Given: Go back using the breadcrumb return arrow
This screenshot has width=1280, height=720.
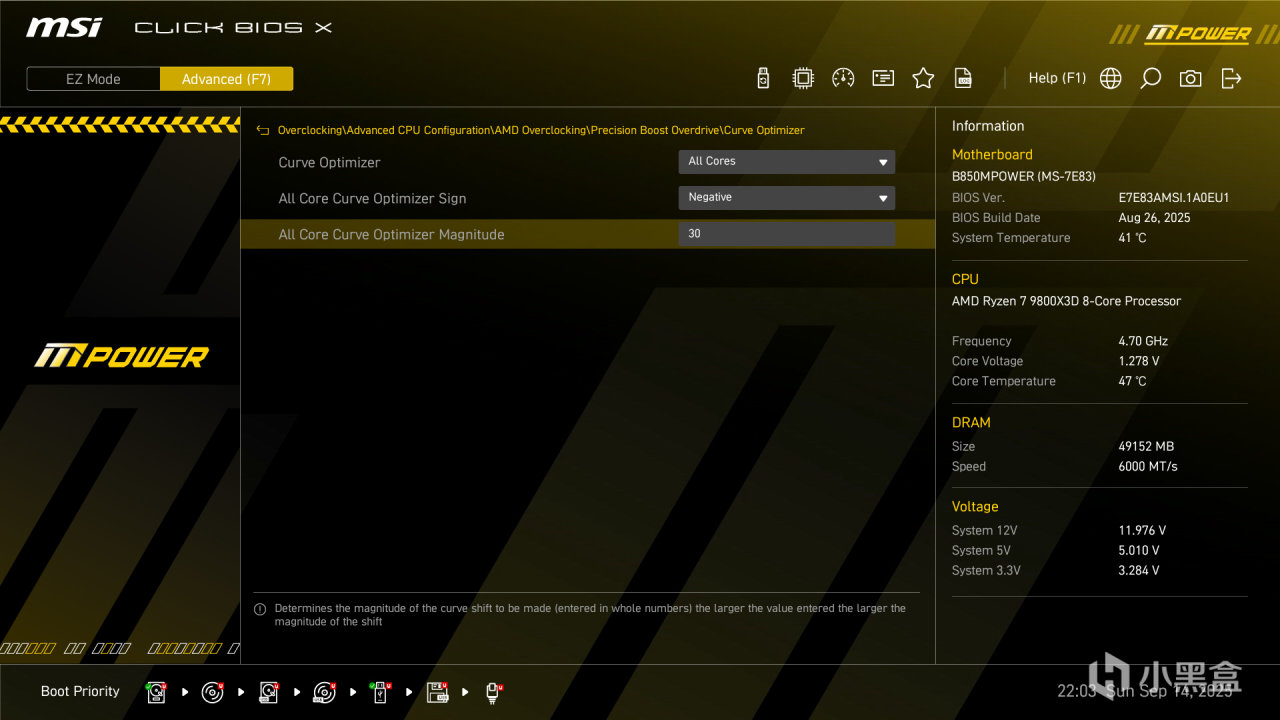Looking at the screenshot, I should pyautogui.click(x=263, y=130).
